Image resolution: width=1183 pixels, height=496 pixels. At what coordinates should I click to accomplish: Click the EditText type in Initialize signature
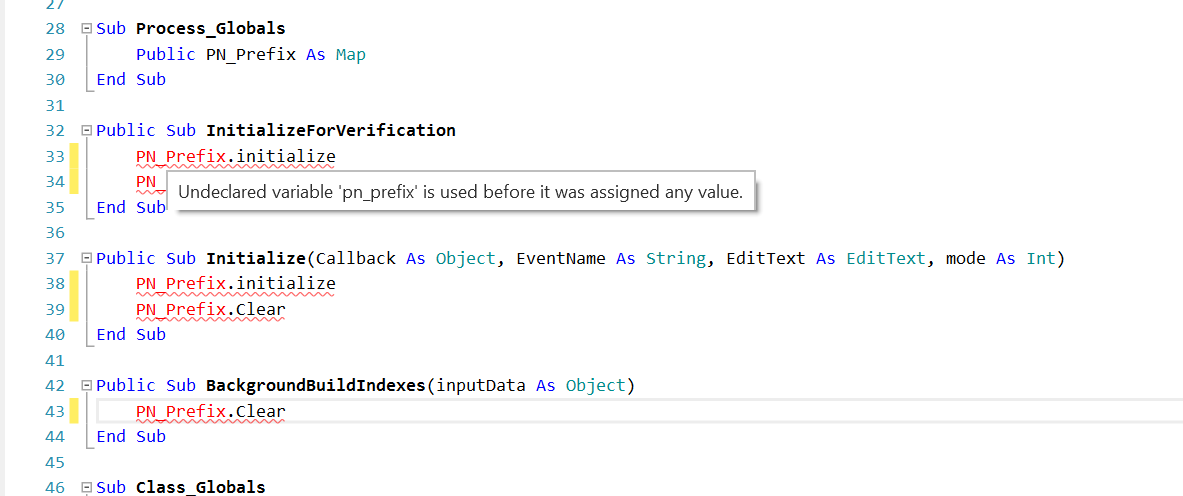tap(885, 259)
